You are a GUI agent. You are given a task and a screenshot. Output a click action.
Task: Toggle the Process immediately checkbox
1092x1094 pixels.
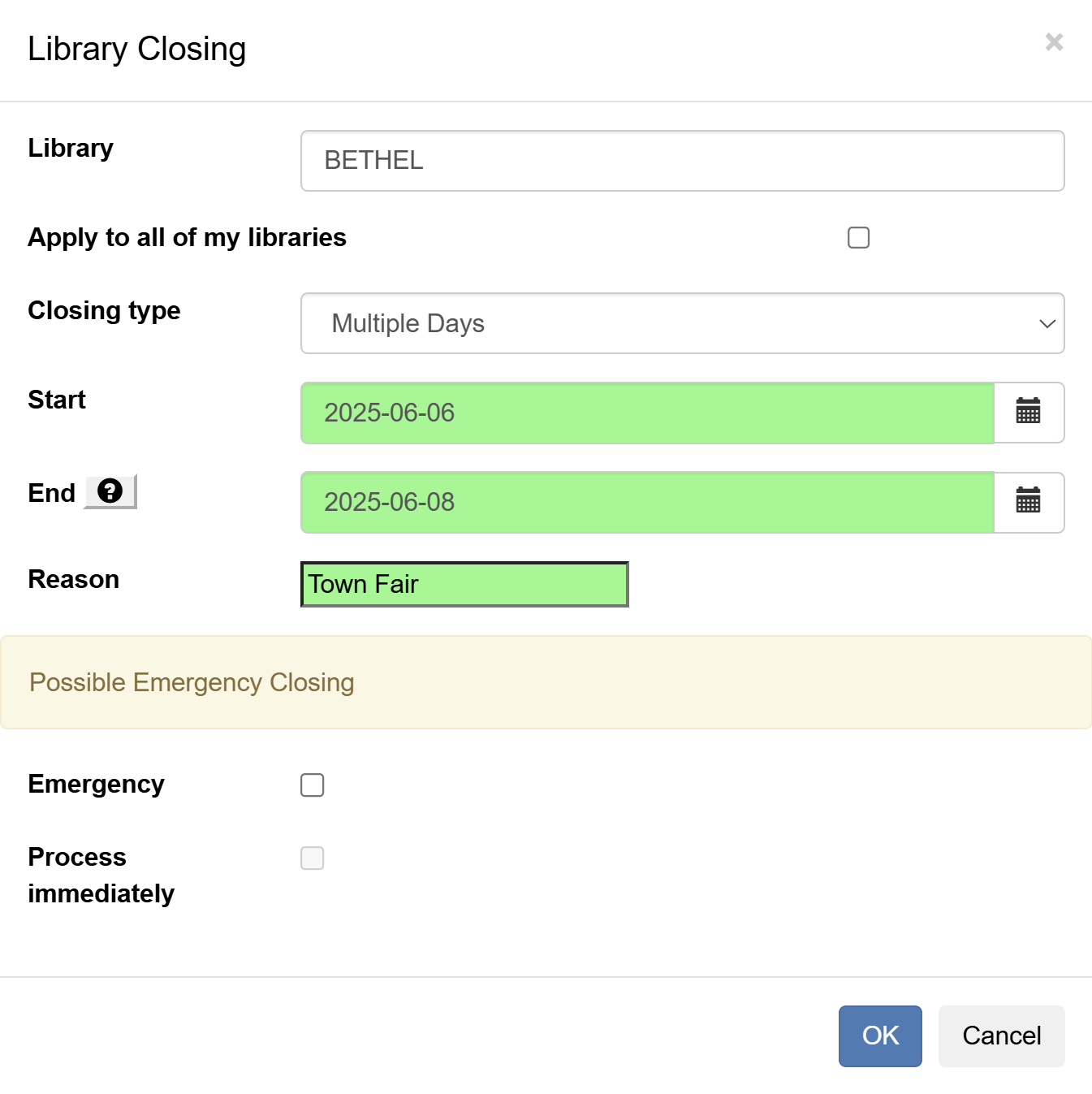[x=312, y=858]
